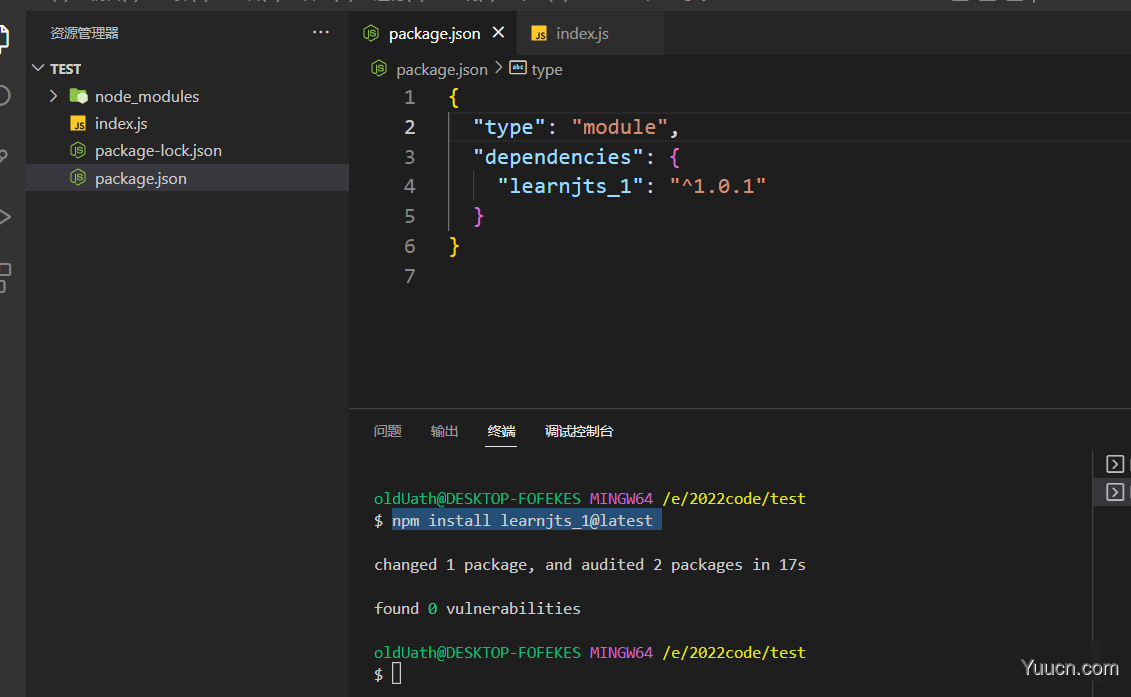Open the Extensions activity bar icon
Image resolution: width=1131 pixels, height=697 pixels.
click(4, 278)
